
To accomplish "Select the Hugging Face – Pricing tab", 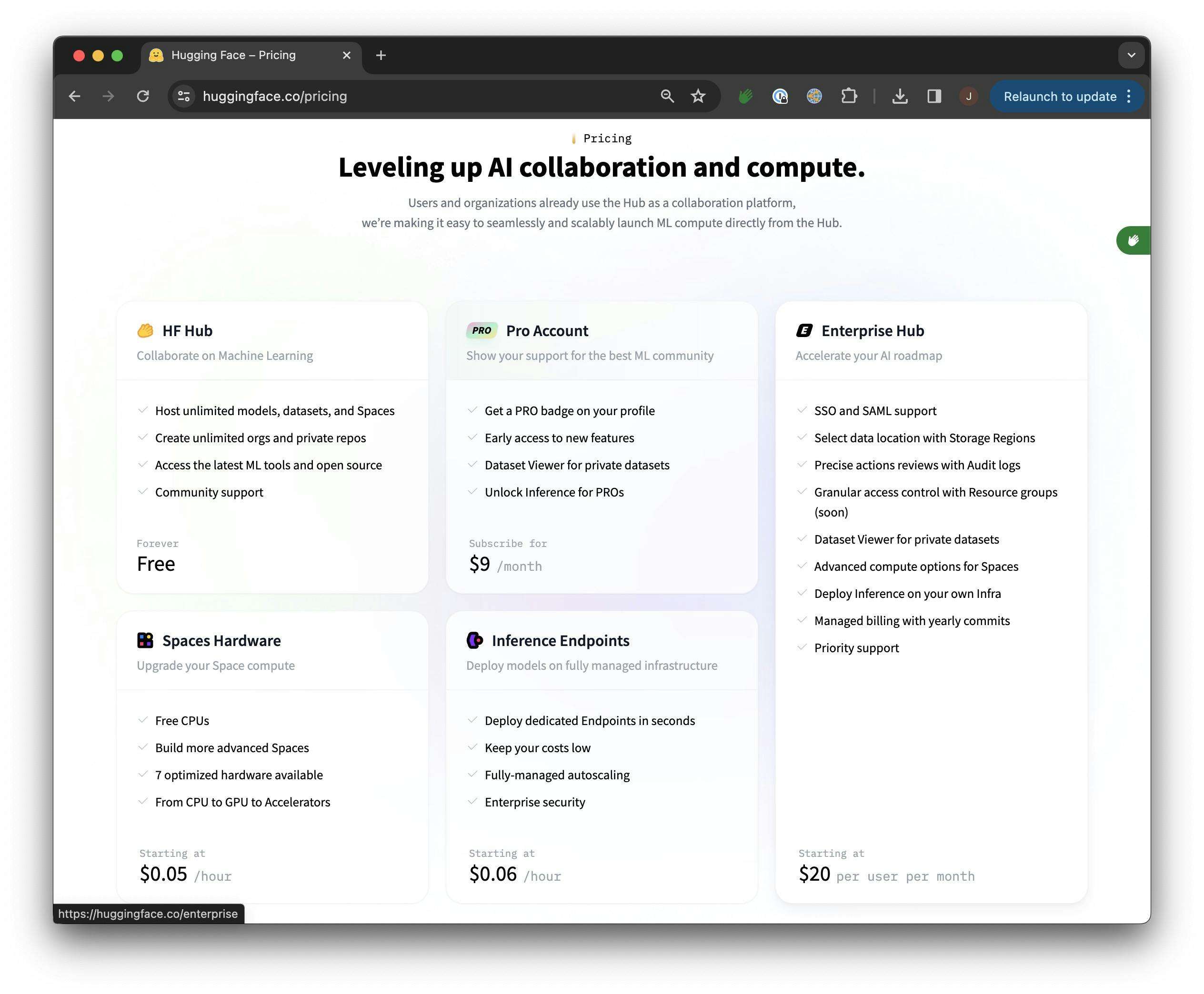I will pos(234,56).
